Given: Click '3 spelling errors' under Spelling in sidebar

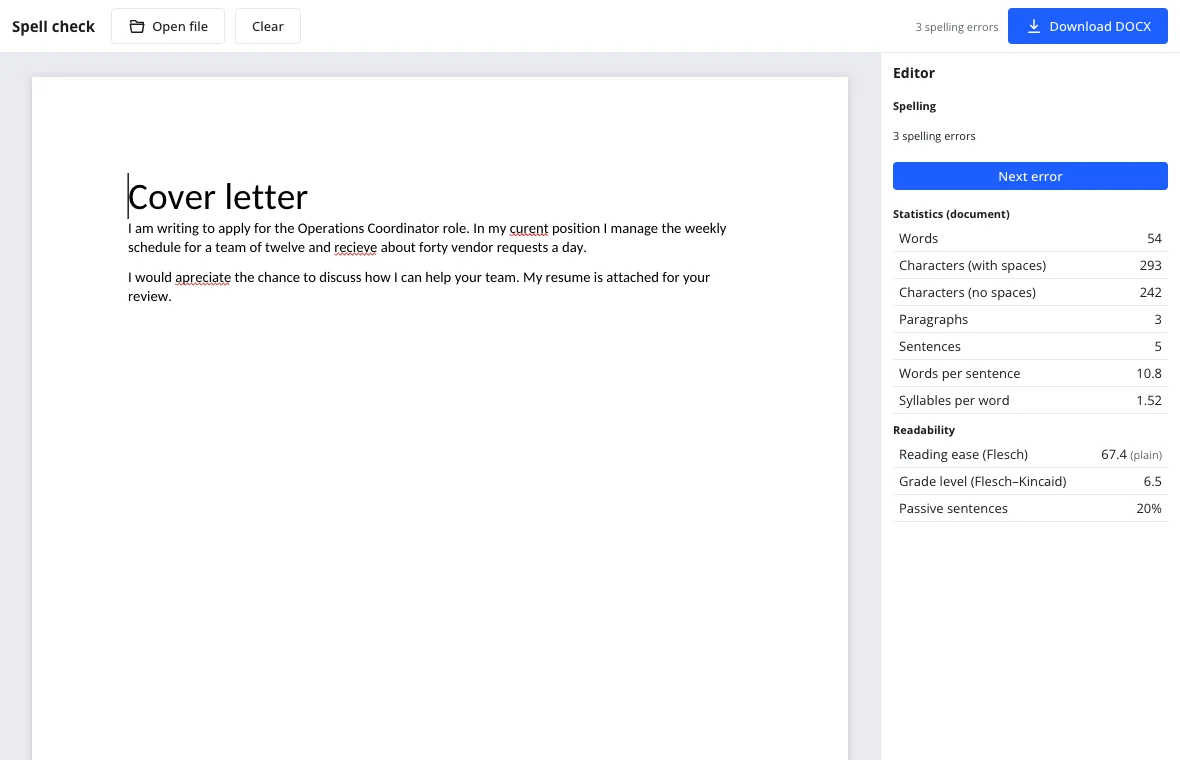Looking at the screenshot, I should click(x=933, y=136).
